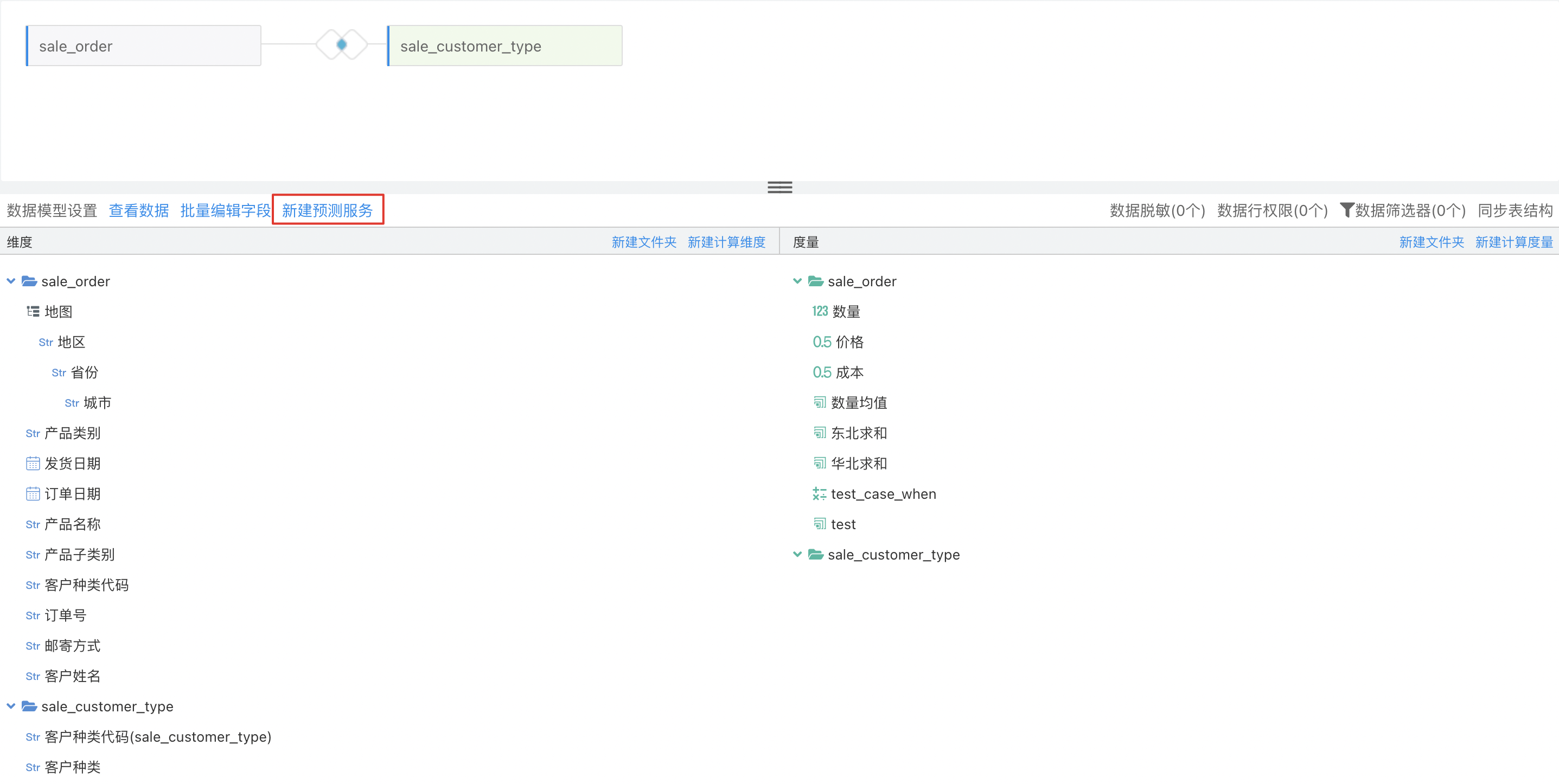Select the 订单日期 dimension

(72, 493)
